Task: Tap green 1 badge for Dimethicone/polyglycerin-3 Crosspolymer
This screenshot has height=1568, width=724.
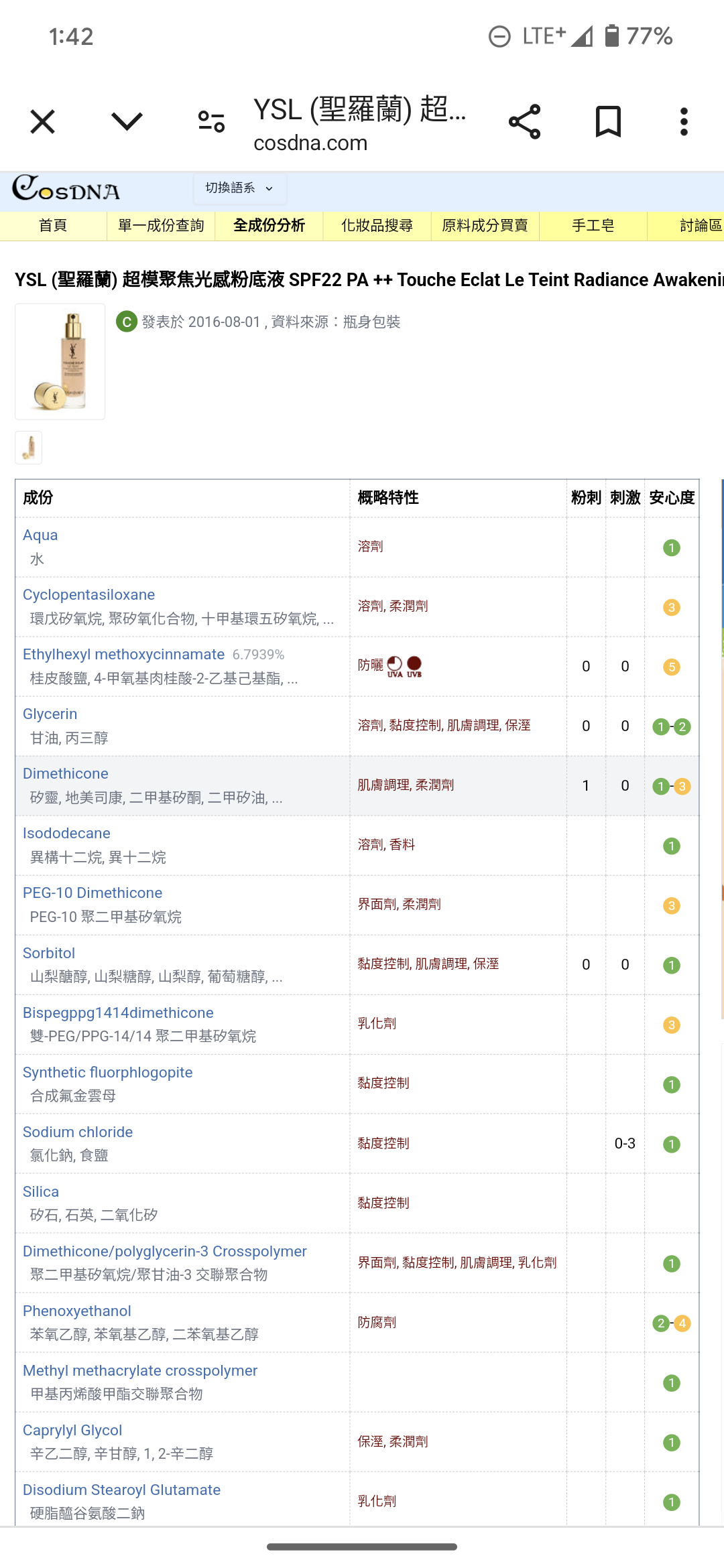Action: pyautogui.click(x=672, y=1264)
